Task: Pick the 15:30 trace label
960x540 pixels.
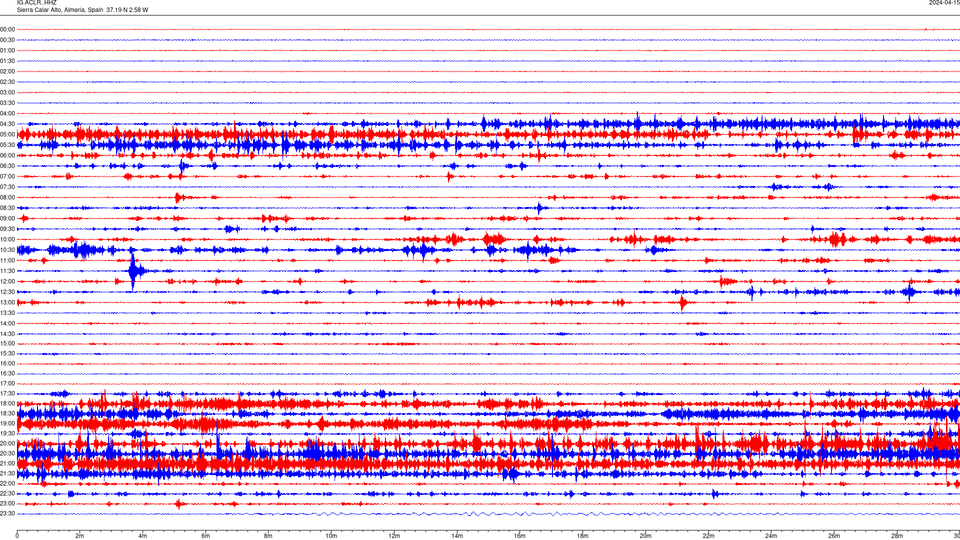Action: pyautogui.click(x=7, y=353)
